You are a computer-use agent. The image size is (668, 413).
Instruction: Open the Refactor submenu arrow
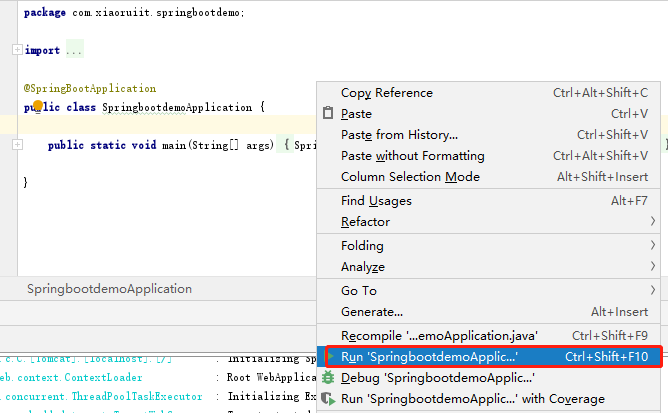(653, 221)
